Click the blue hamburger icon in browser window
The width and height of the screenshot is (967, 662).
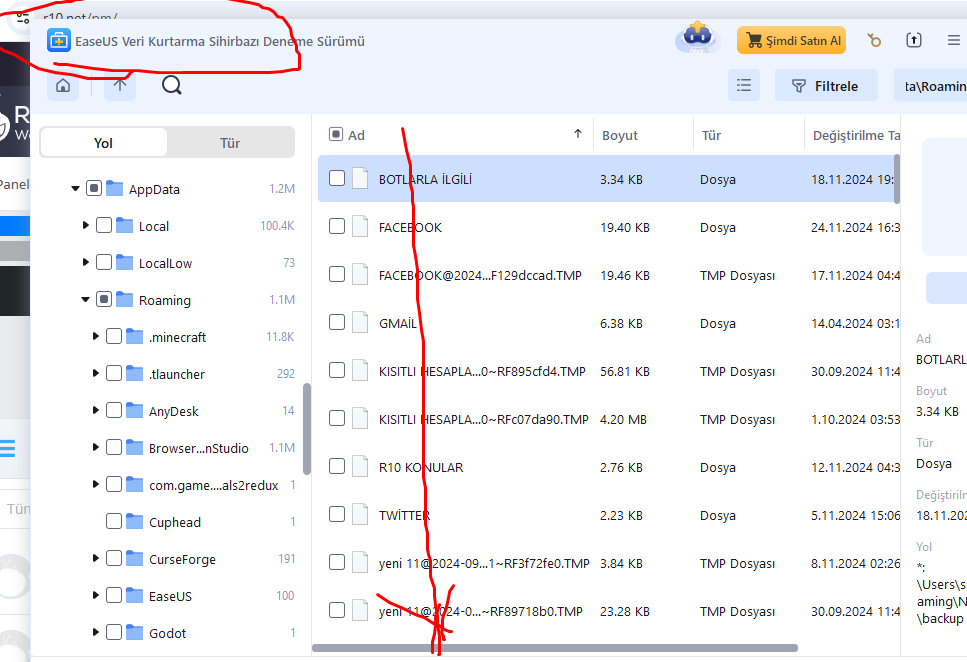pyautogui.click(x=7, y=448)
